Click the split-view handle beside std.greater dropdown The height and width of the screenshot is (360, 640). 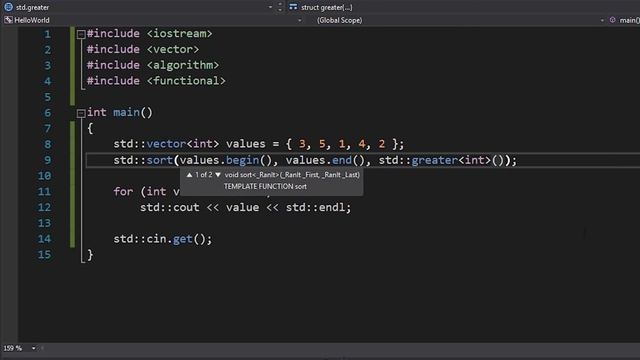tap(280, 7)
